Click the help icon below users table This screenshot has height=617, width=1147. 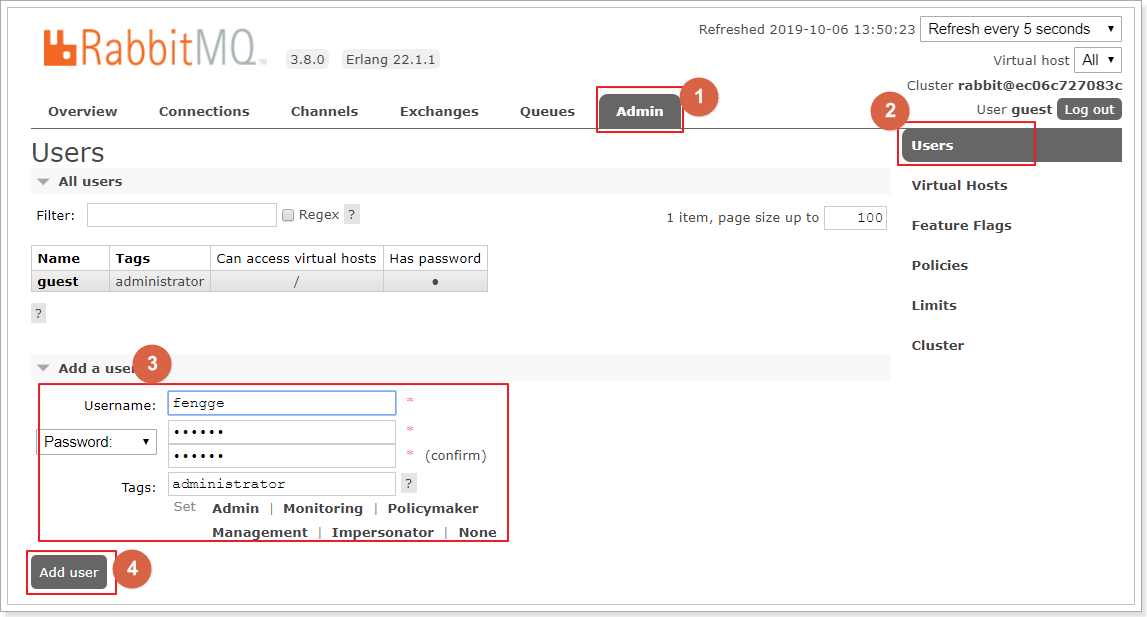point(38,313)
